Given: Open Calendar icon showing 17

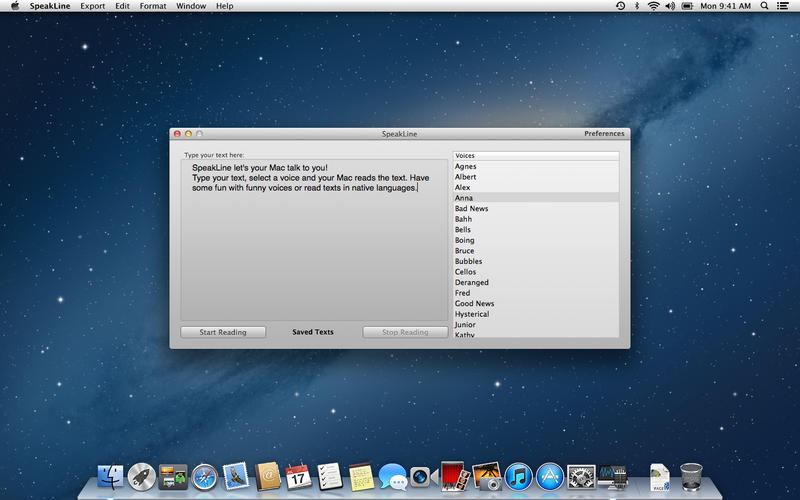Looking at the screenshot, I should coord(298,477).
